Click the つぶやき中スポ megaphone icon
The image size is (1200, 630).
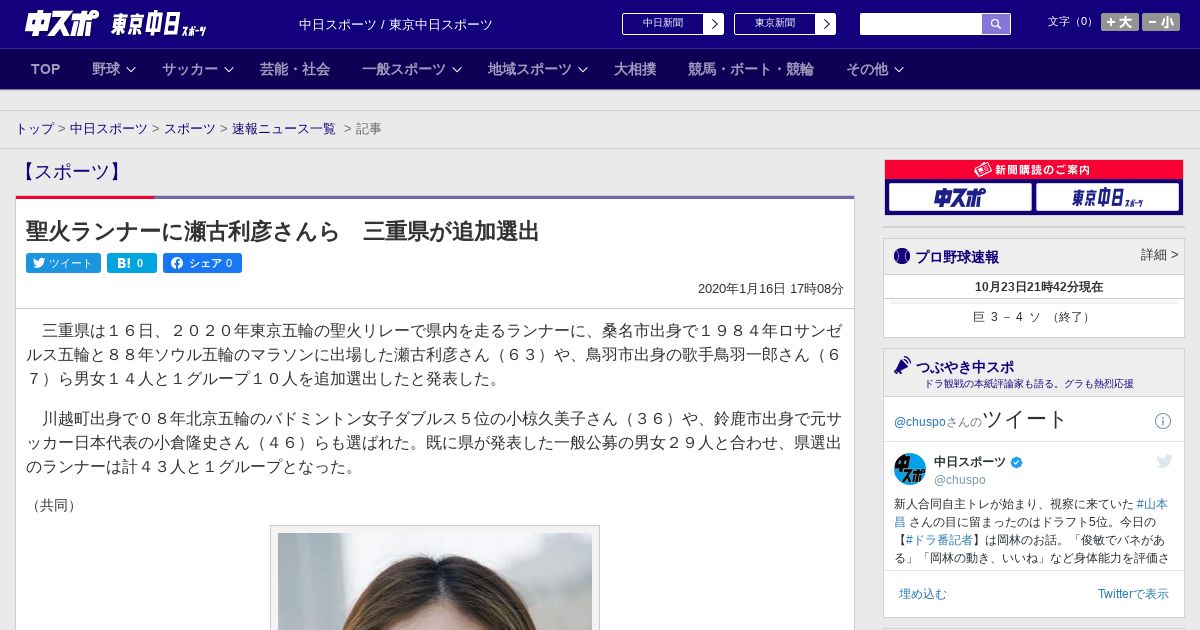902,365
